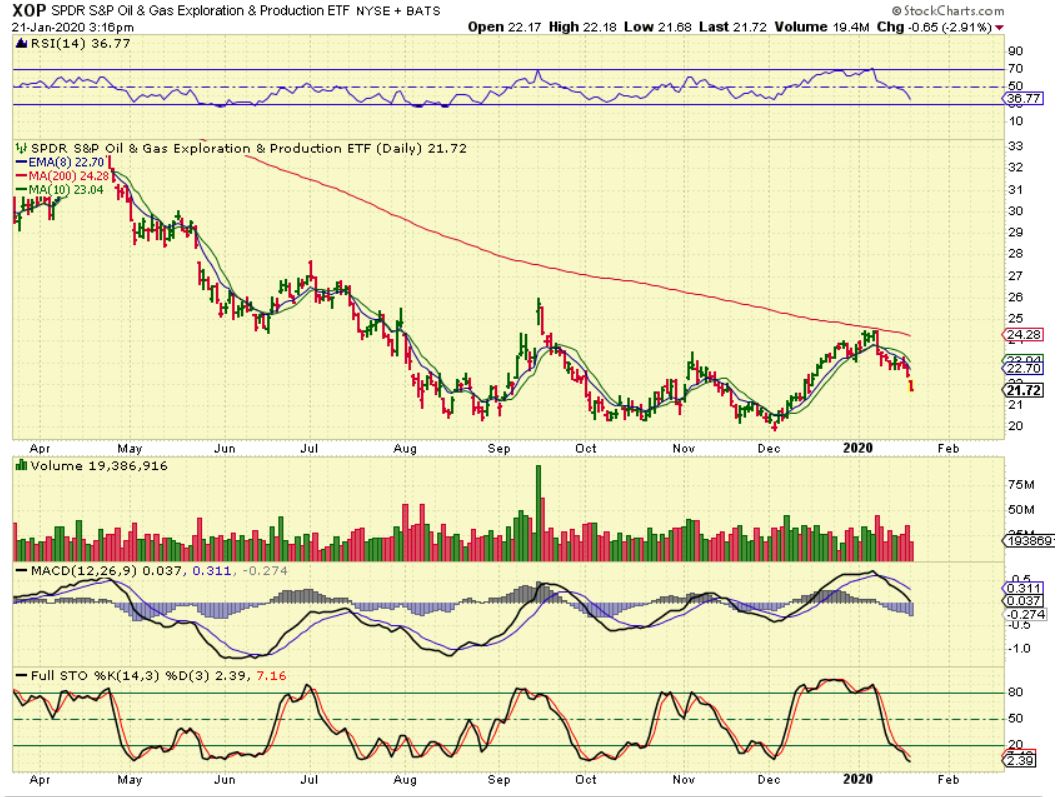The width and height of the screenshot is (1057, 797).
Task: Click the 36.77 RSI value tag on the axis
Action: [x=1023, y=98]
